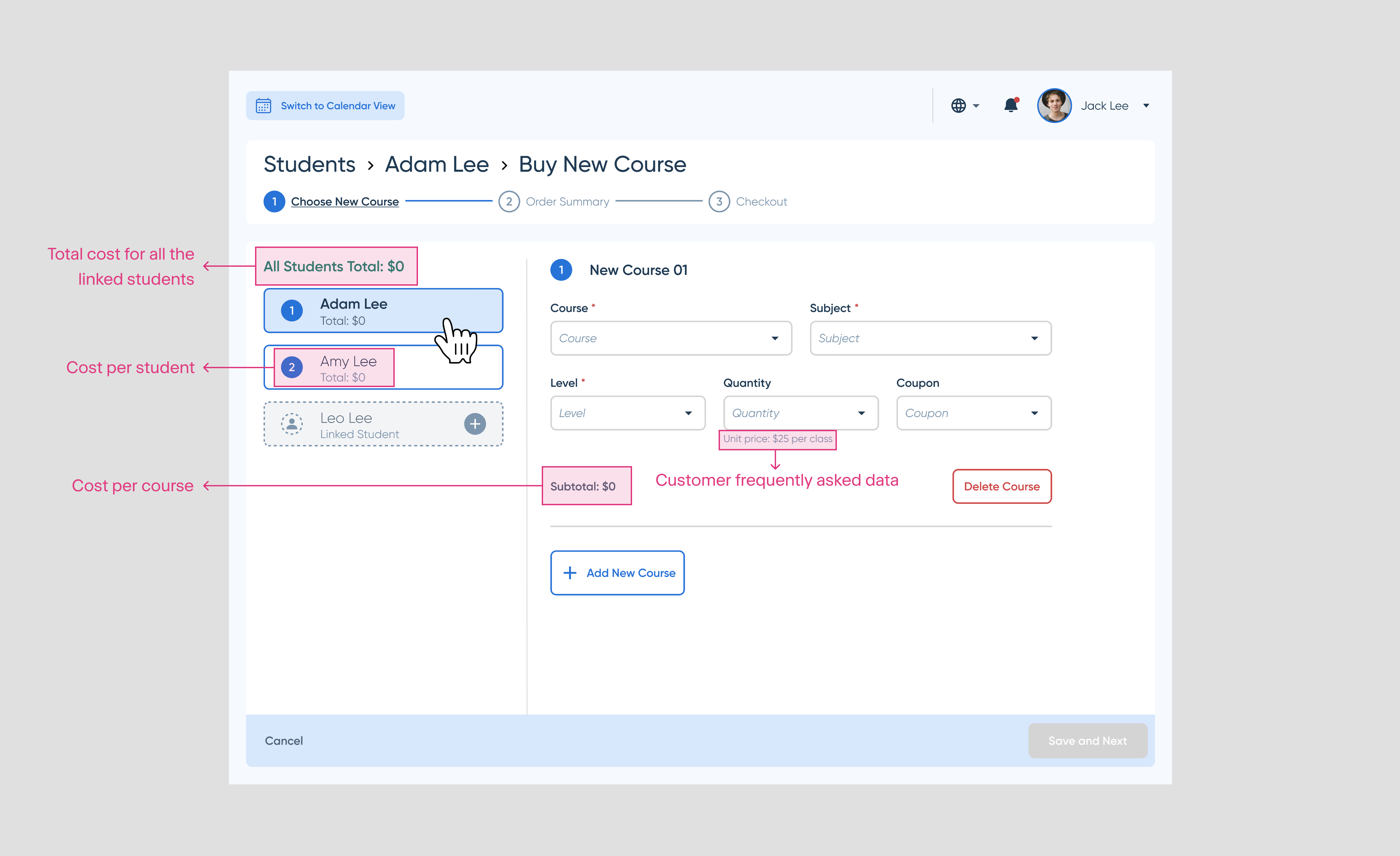Click the Students breadcrumb
This screenshot has height=856, width=1400.
click(310, 164)
